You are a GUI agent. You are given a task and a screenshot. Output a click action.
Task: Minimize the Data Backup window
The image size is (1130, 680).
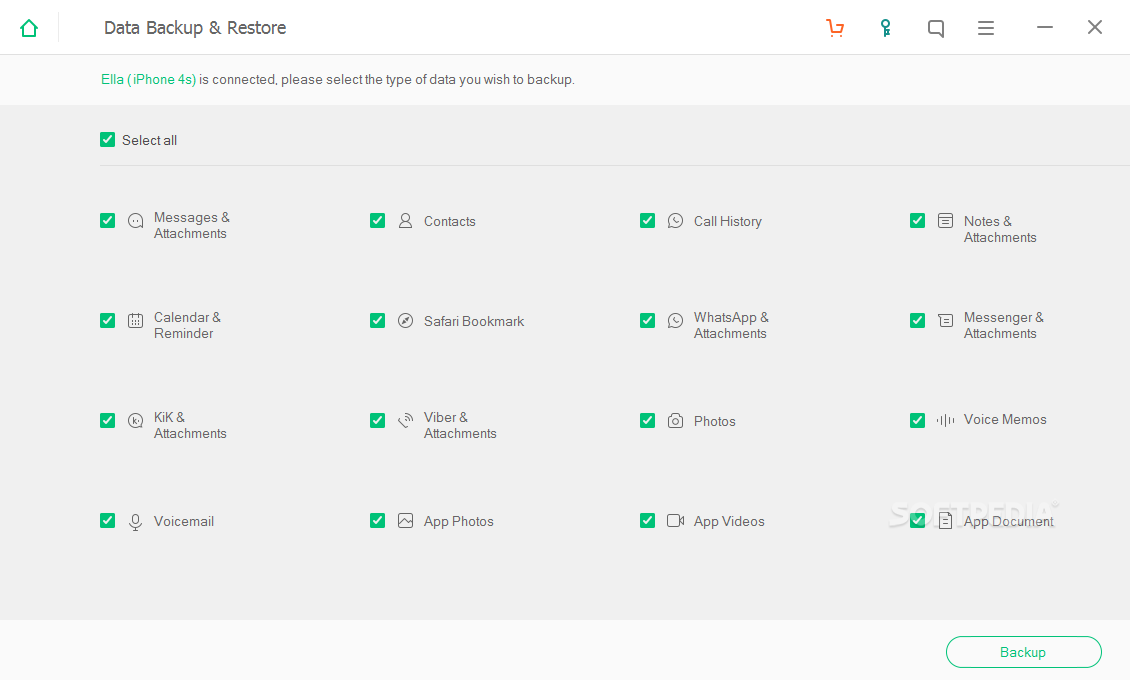[1045, 27]
